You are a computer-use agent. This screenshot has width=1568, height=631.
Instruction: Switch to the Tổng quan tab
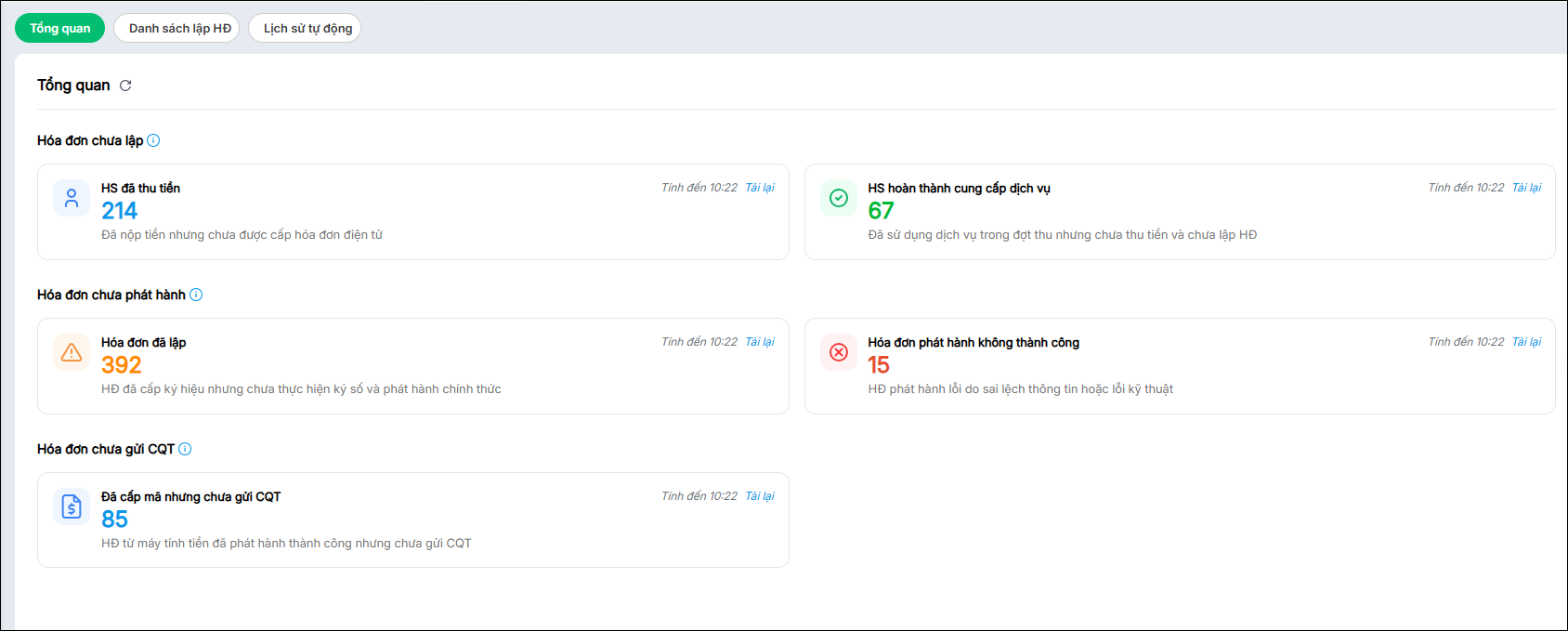pyautogui.click(x=59, y=28)
